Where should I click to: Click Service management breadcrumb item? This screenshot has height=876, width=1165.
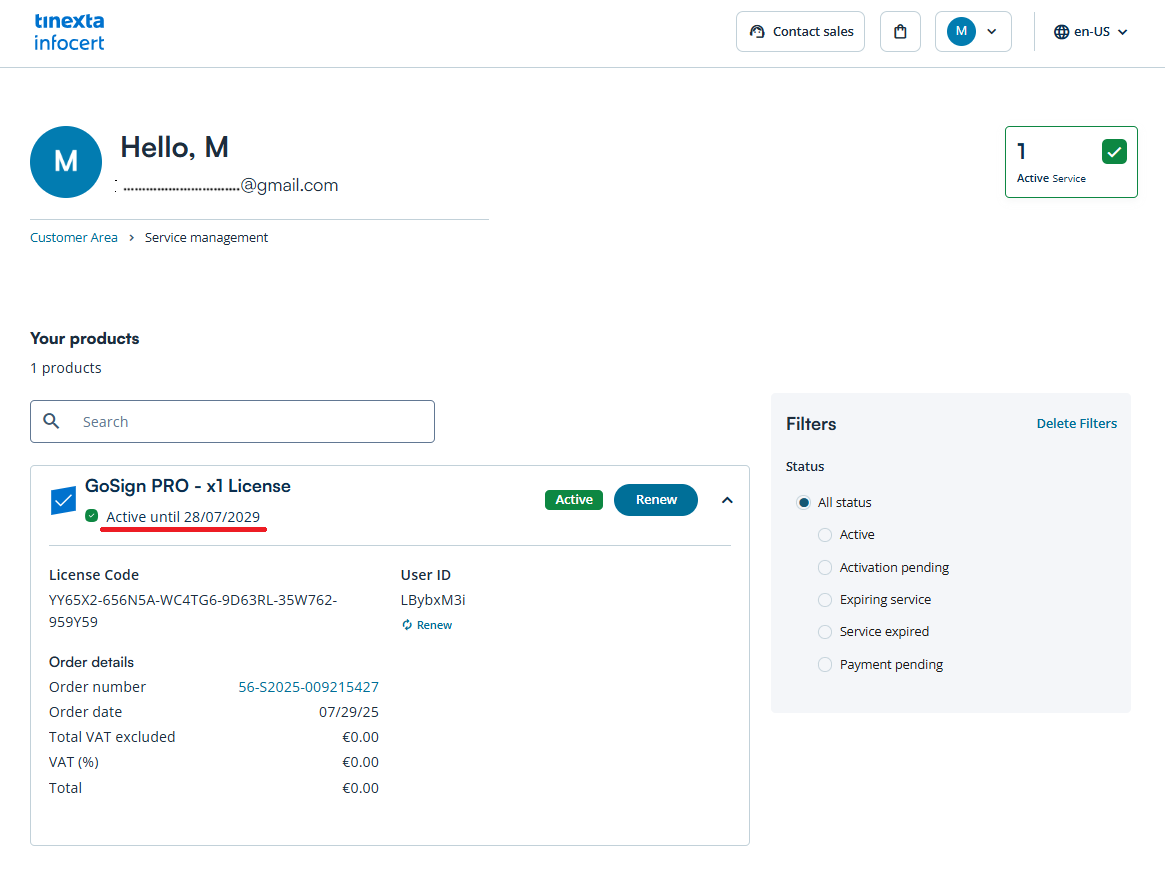[206, 238]
